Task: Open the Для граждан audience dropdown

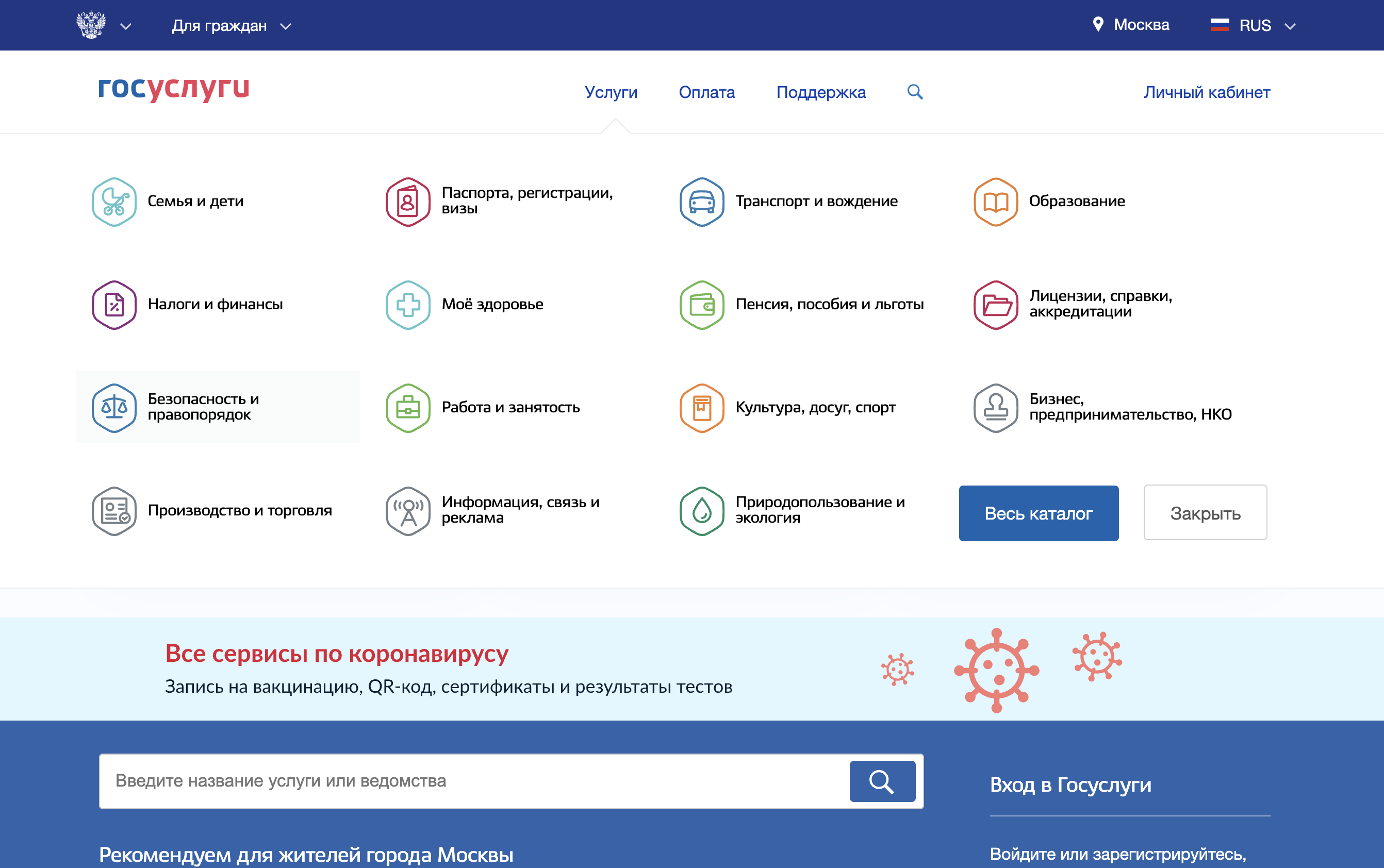Action: point(231,26)
